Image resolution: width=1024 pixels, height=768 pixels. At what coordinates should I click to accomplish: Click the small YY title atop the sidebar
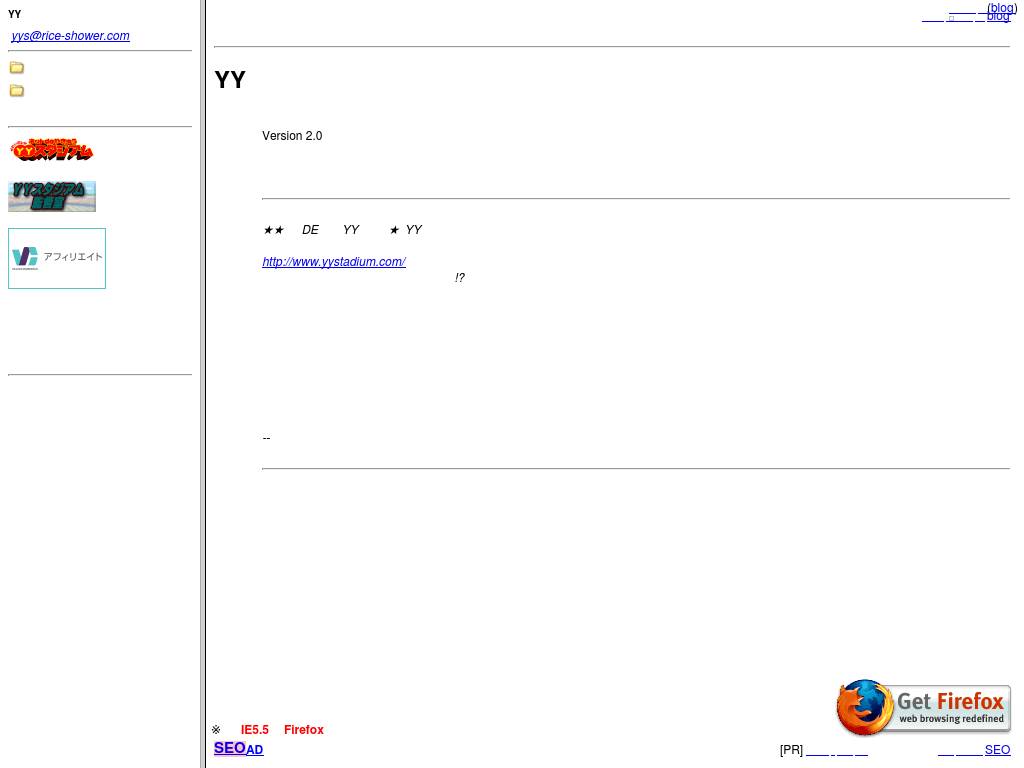coord(15,14)
